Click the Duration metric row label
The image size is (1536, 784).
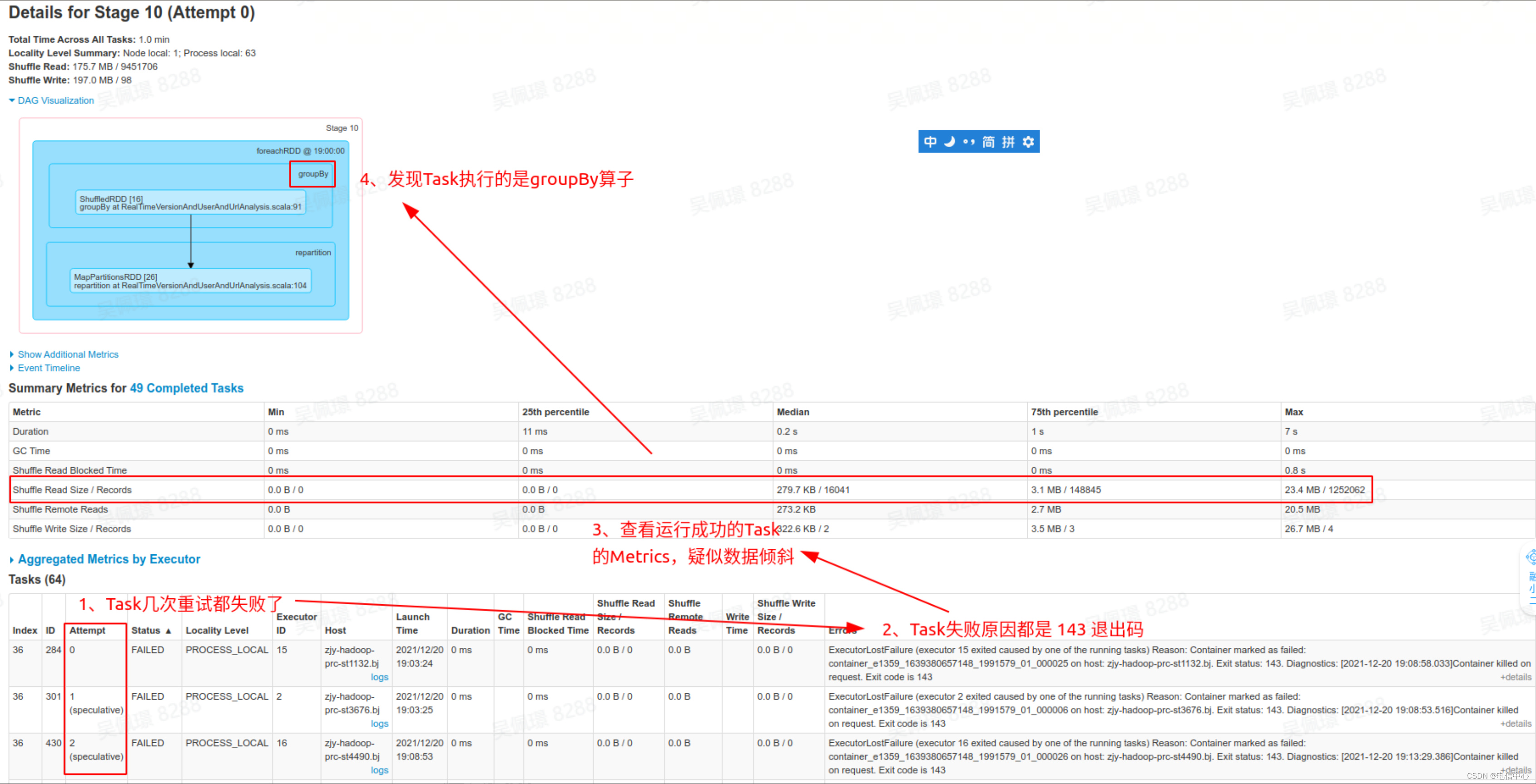30,431
